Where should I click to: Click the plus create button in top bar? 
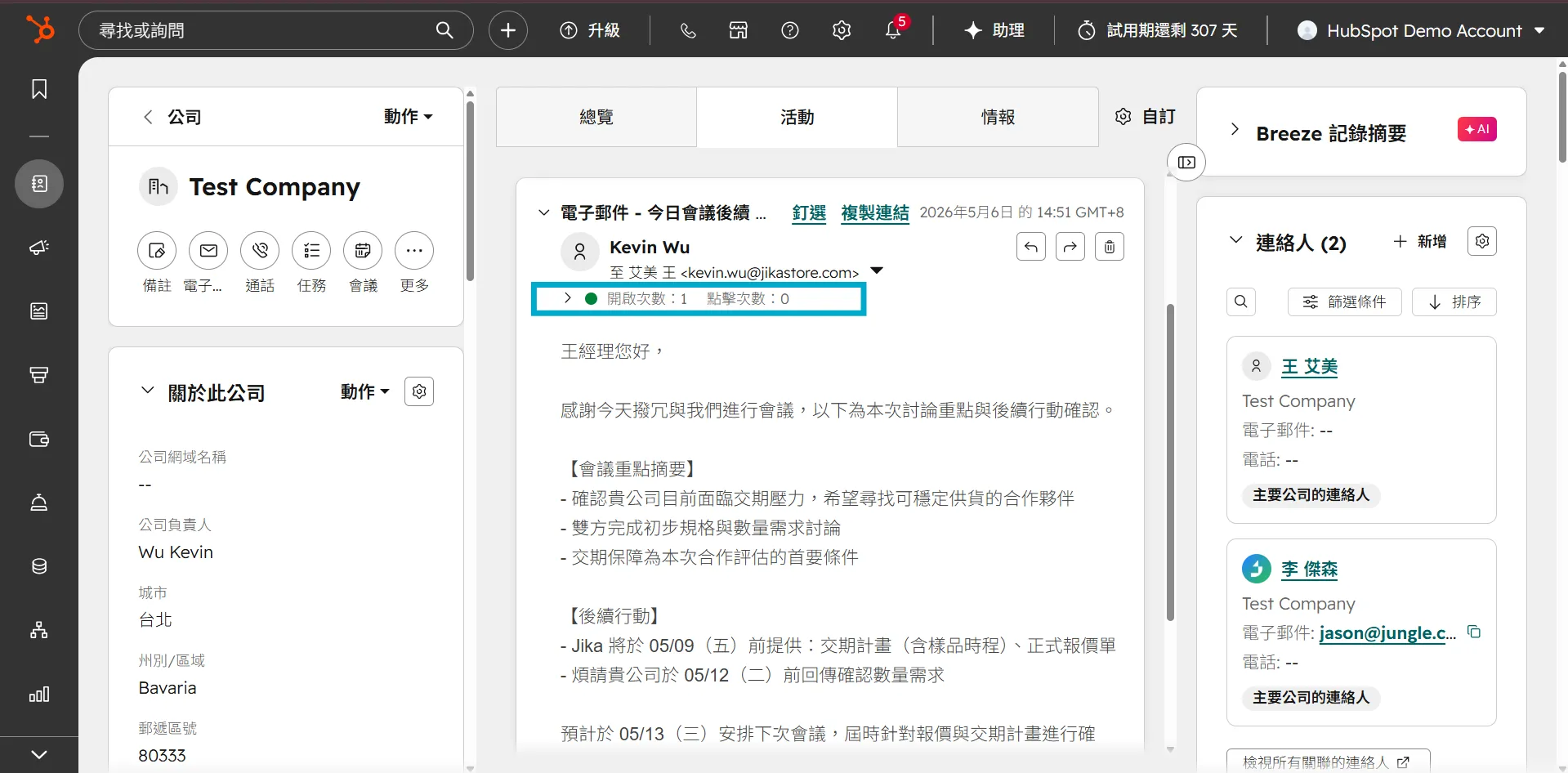(508, 30)
